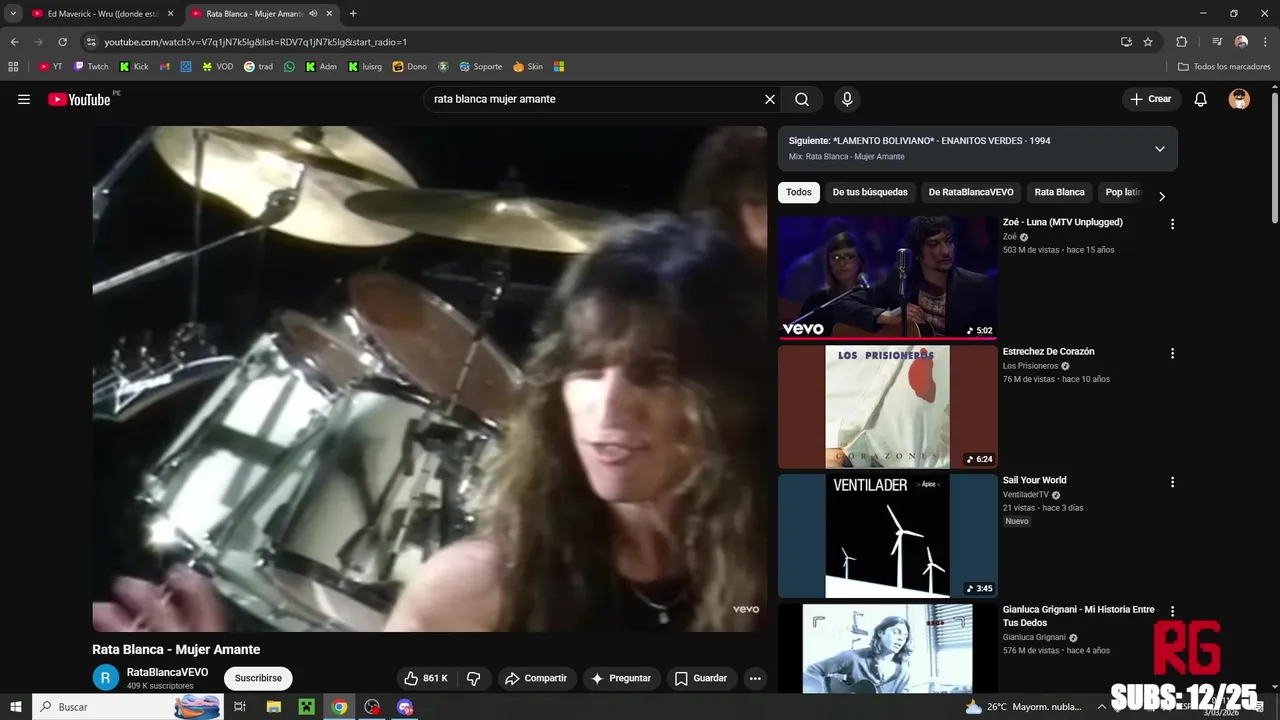Mute tab audio on Rata Blanca tab
1280x720 pixels.
coord(313,14)
